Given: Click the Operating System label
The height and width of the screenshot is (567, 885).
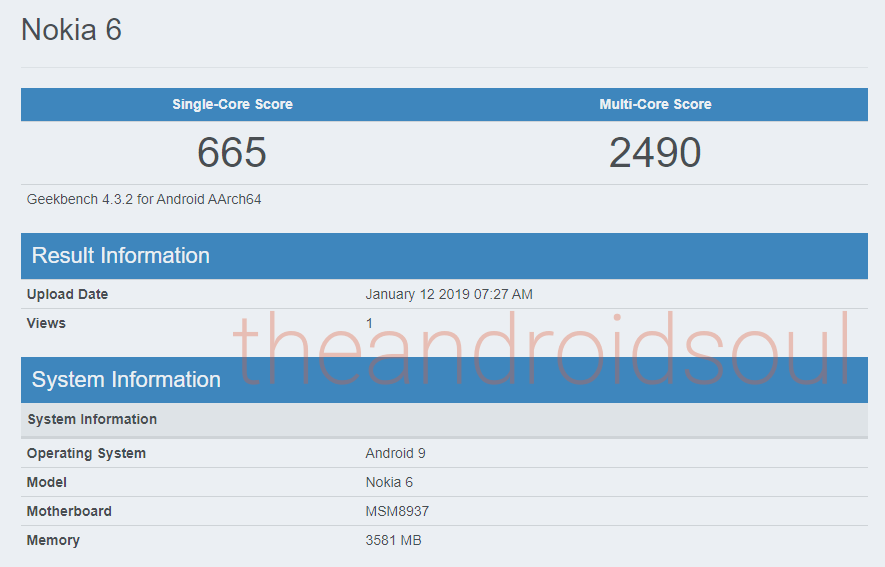Looking at the screenshot, I should 86,454.
